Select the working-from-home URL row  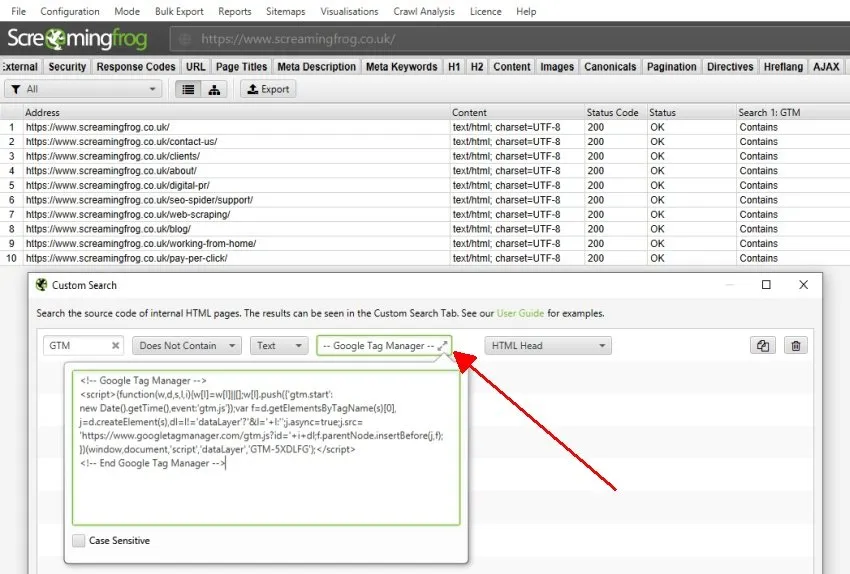tap(425, 243)
